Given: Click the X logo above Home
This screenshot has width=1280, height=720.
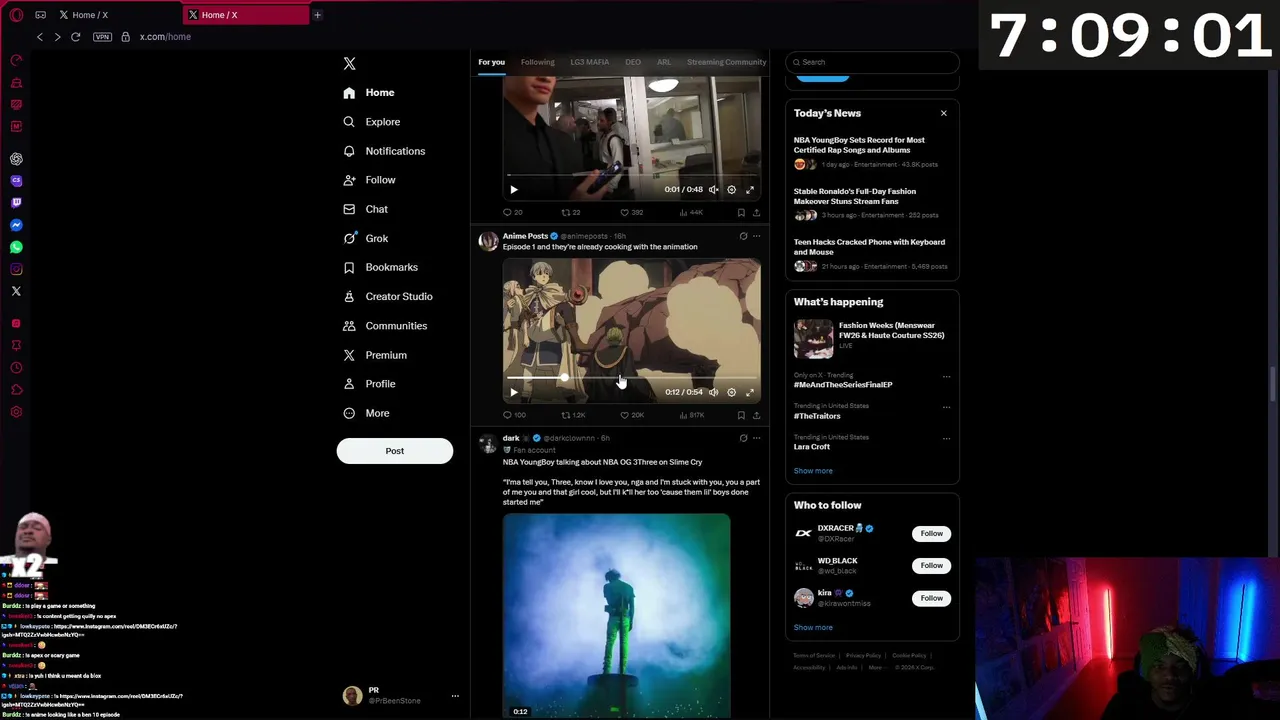Looking at the screenshot, I should point(349,63).
